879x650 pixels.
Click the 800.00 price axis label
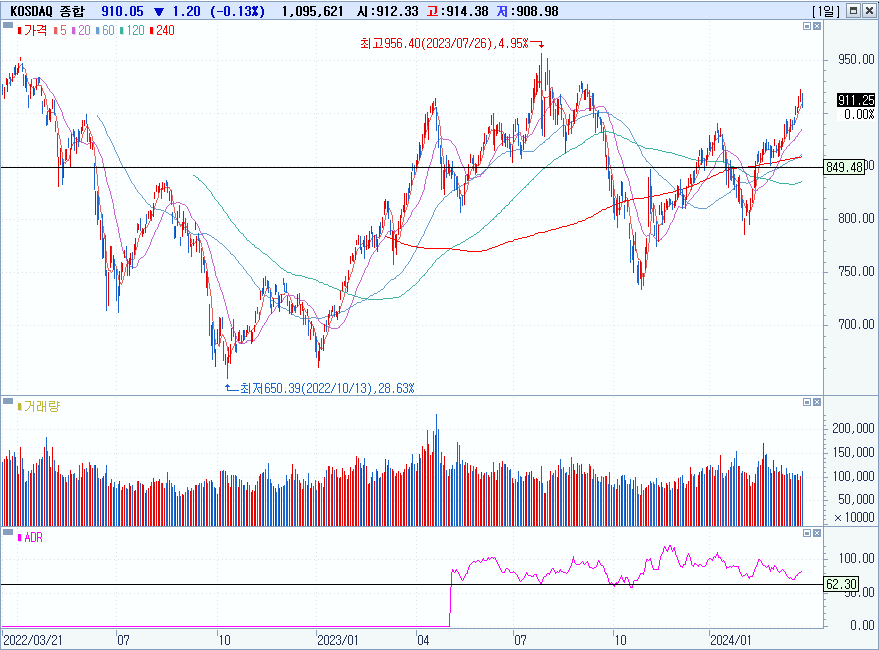click(856, 218)
